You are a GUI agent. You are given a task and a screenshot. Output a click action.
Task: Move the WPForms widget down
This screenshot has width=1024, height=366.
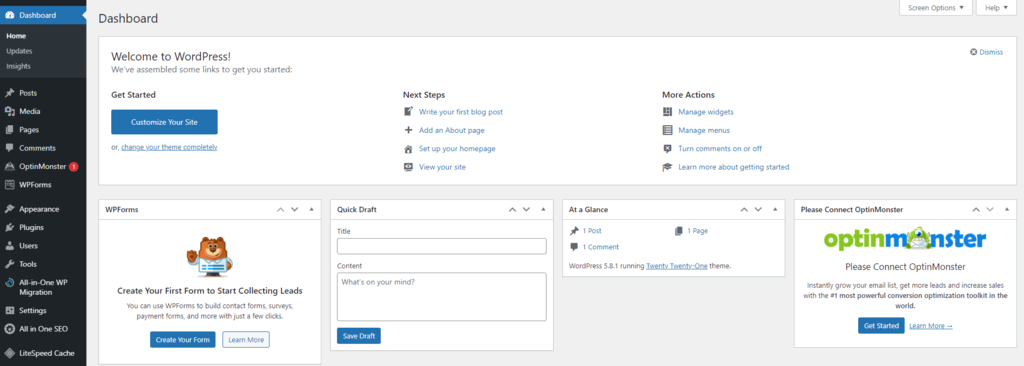[295, 209]
